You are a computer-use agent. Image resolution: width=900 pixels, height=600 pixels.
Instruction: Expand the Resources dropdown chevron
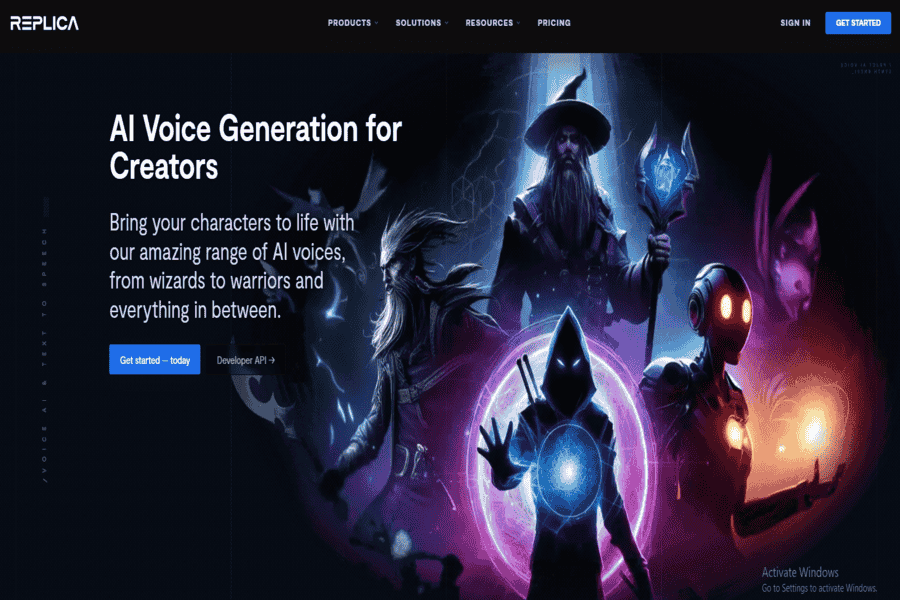pos(518,23)
